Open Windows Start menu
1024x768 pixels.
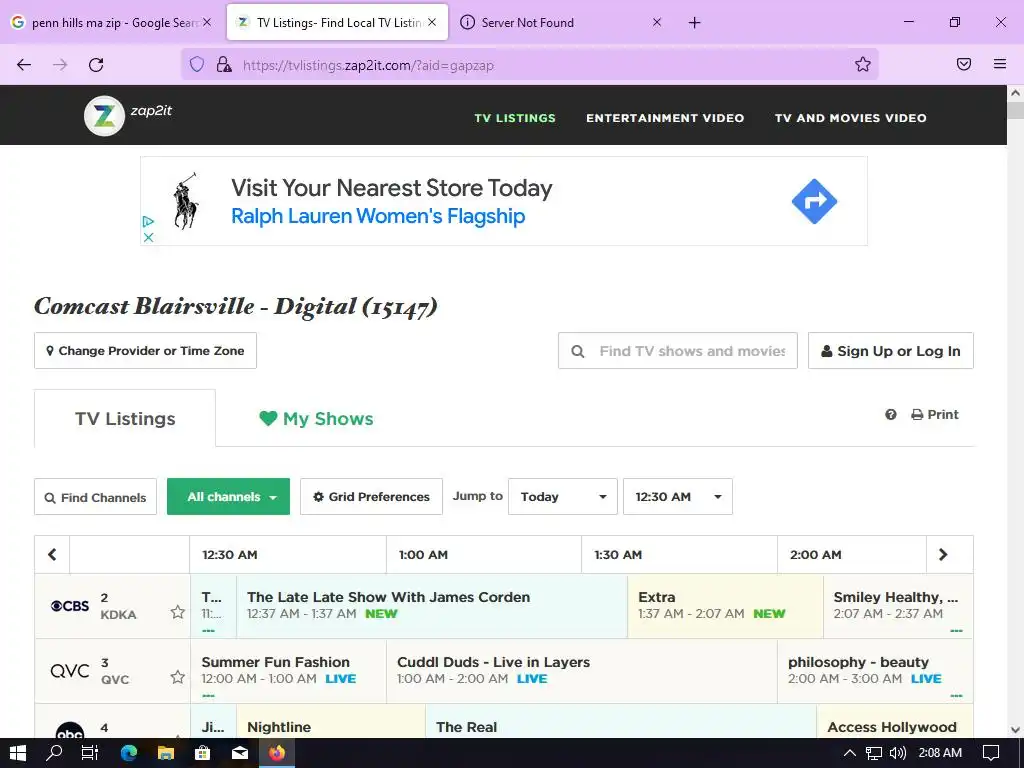click(18, 753)
